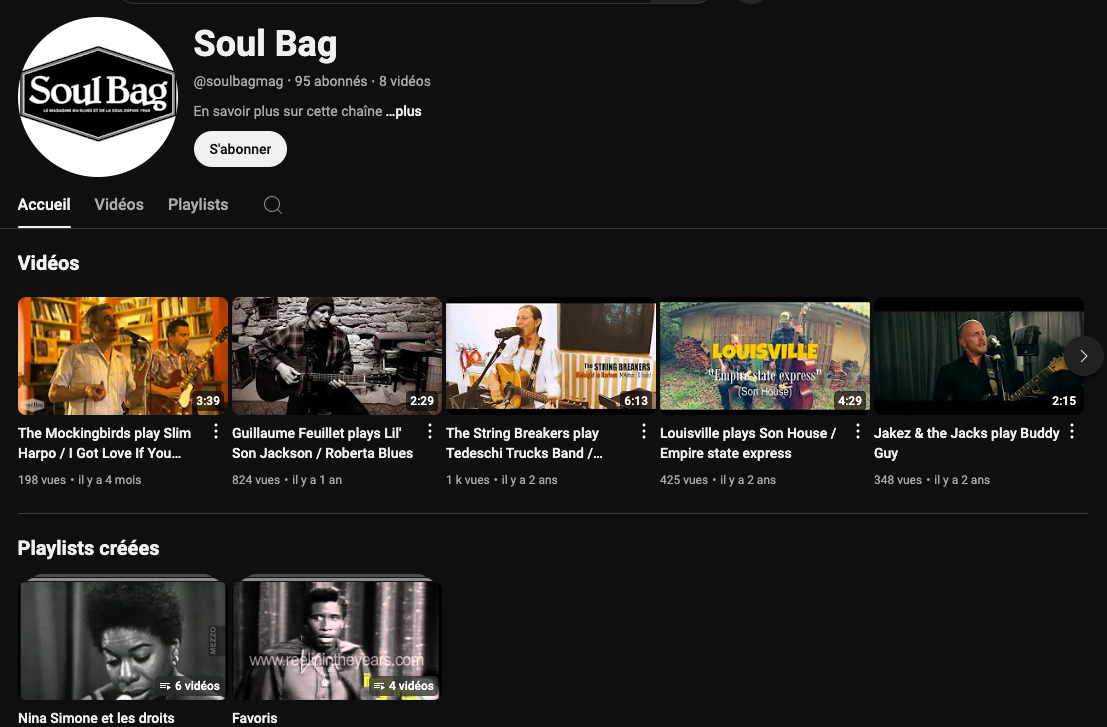The width and height of the screenshot is (1107, 727).
Task: Open the Nina Simone playlist thumbnail
Action: (123, 640)
